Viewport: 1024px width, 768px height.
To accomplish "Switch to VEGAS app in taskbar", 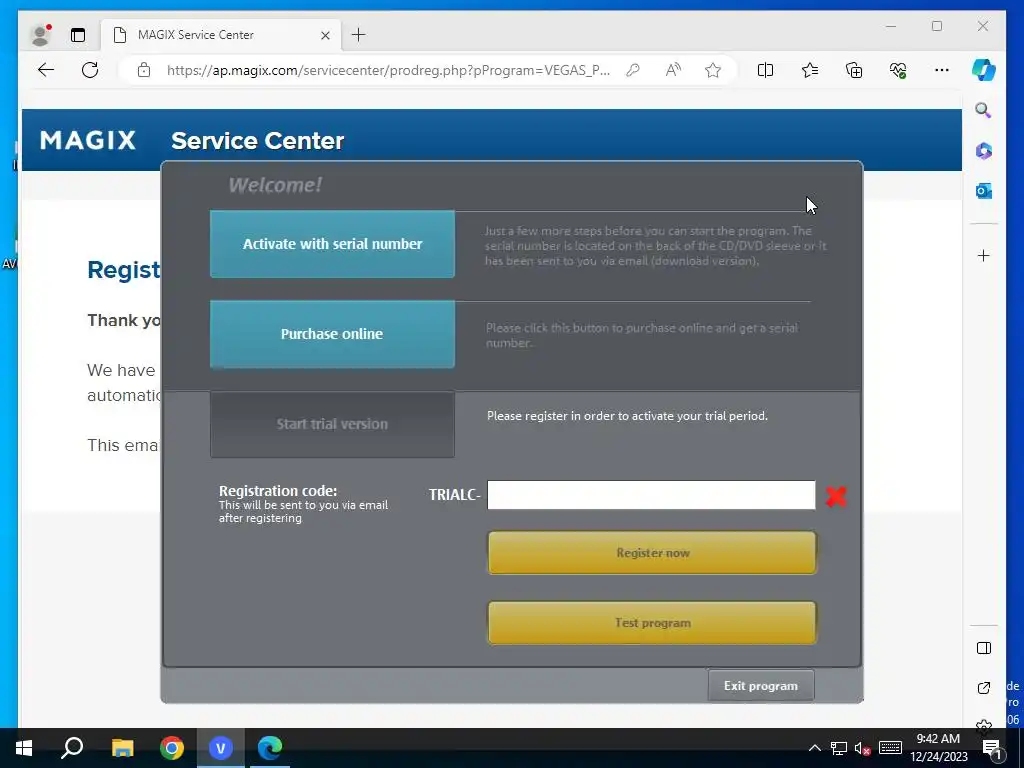I will pos(221,748).
